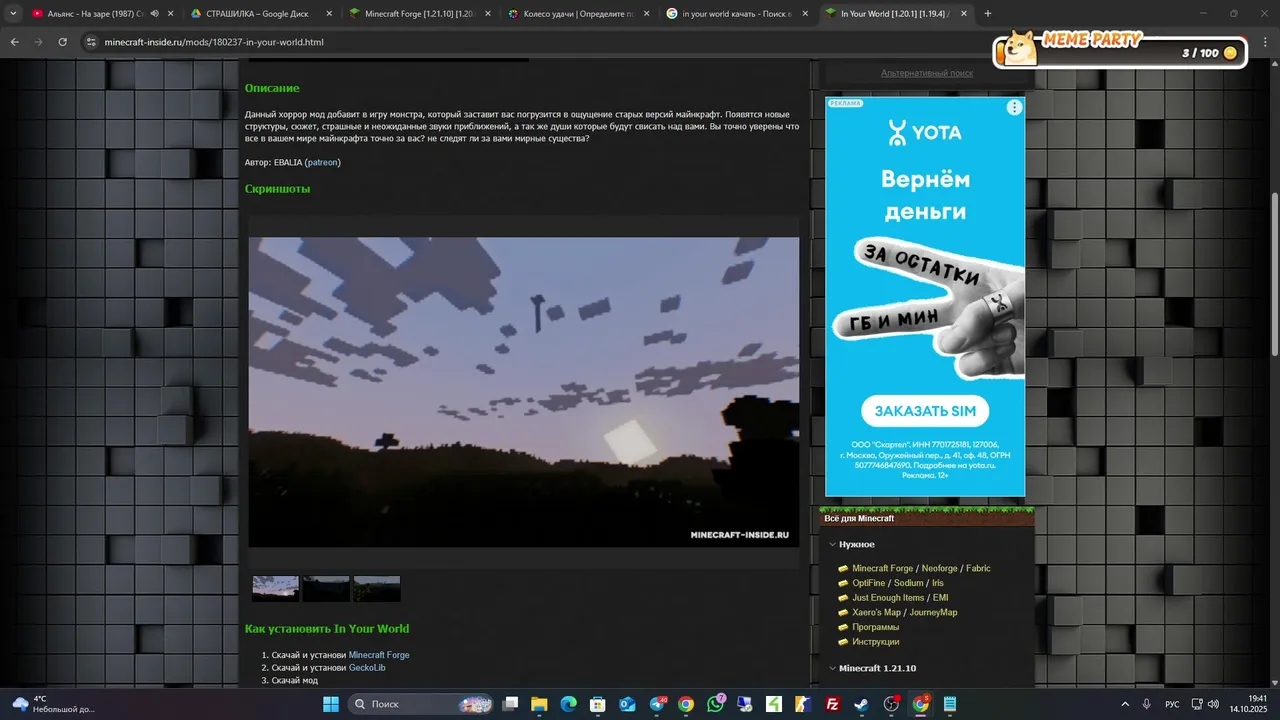
Task: Open Xaero's Map sidebar link
Action: (877, 612)
